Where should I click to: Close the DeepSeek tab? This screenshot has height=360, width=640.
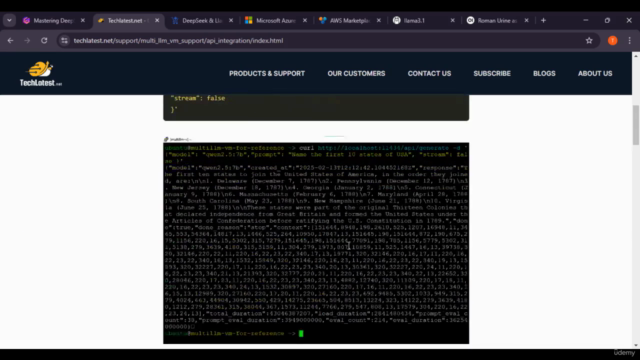(x=231, y=20)
